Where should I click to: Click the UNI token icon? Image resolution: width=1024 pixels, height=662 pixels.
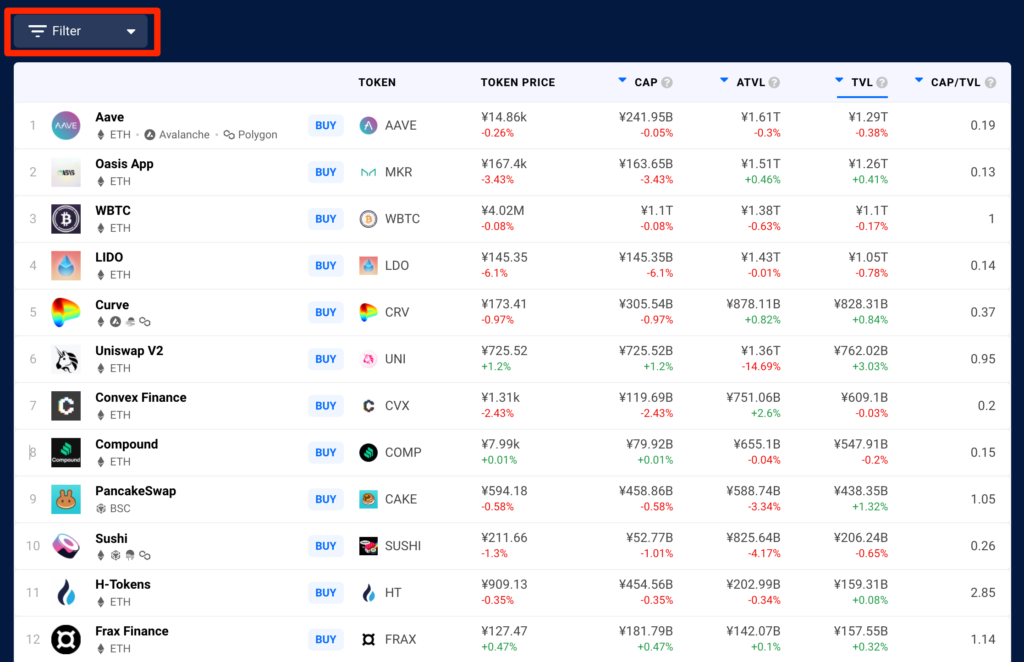tap(368, 359)
